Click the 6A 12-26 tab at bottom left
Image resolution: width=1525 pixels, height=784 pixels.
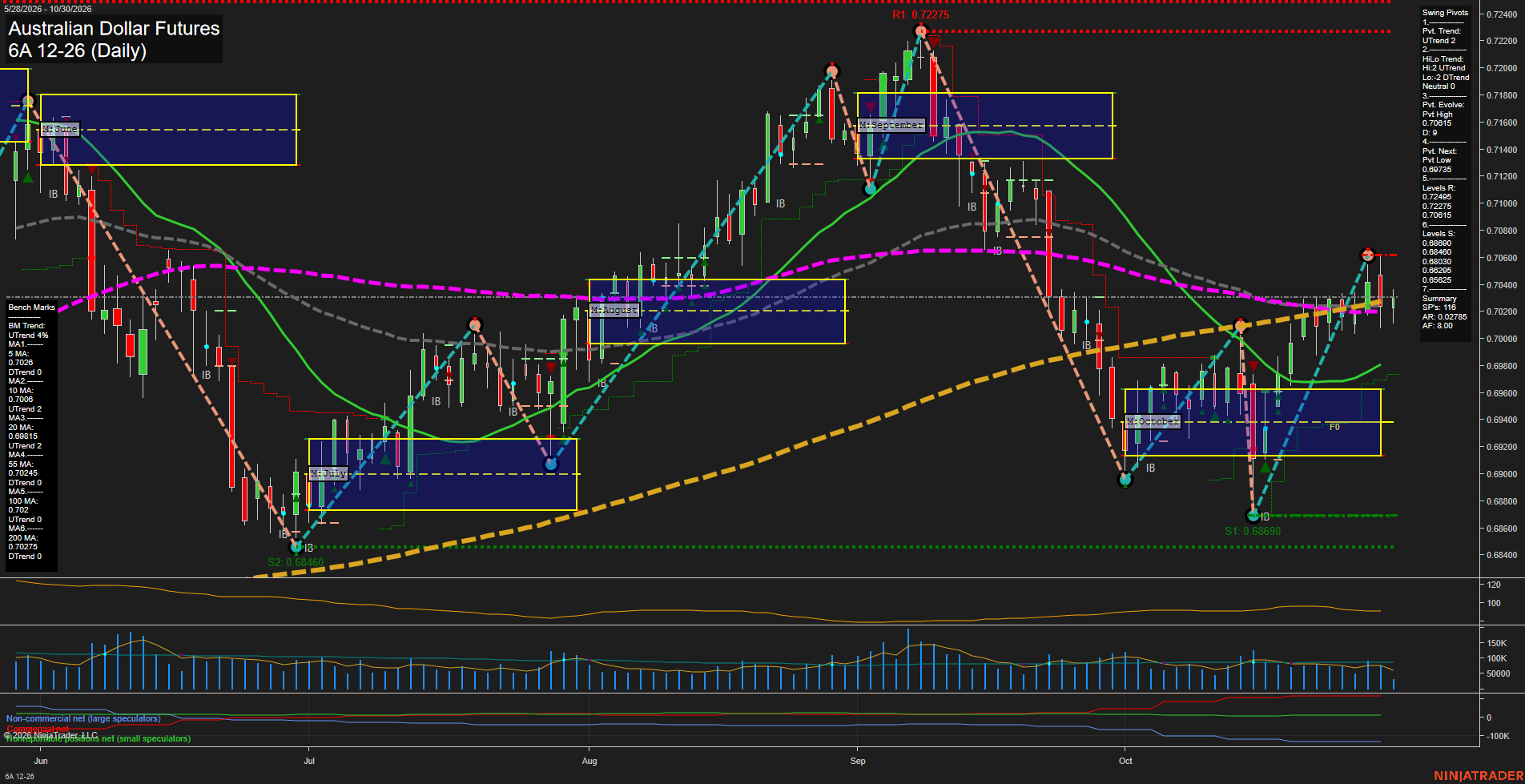pos(19,777)
